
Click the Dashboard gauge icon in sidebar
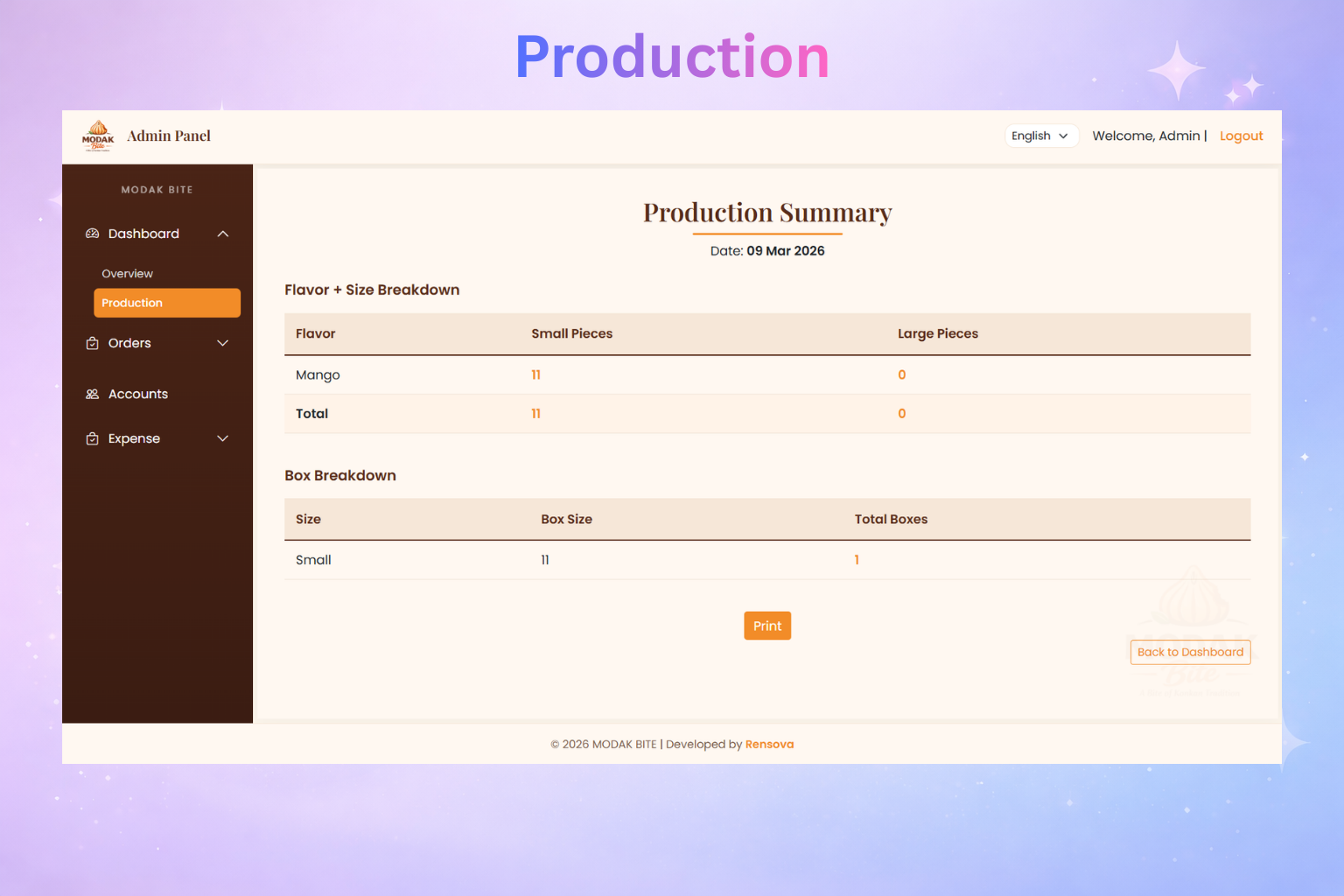point(92,234)
